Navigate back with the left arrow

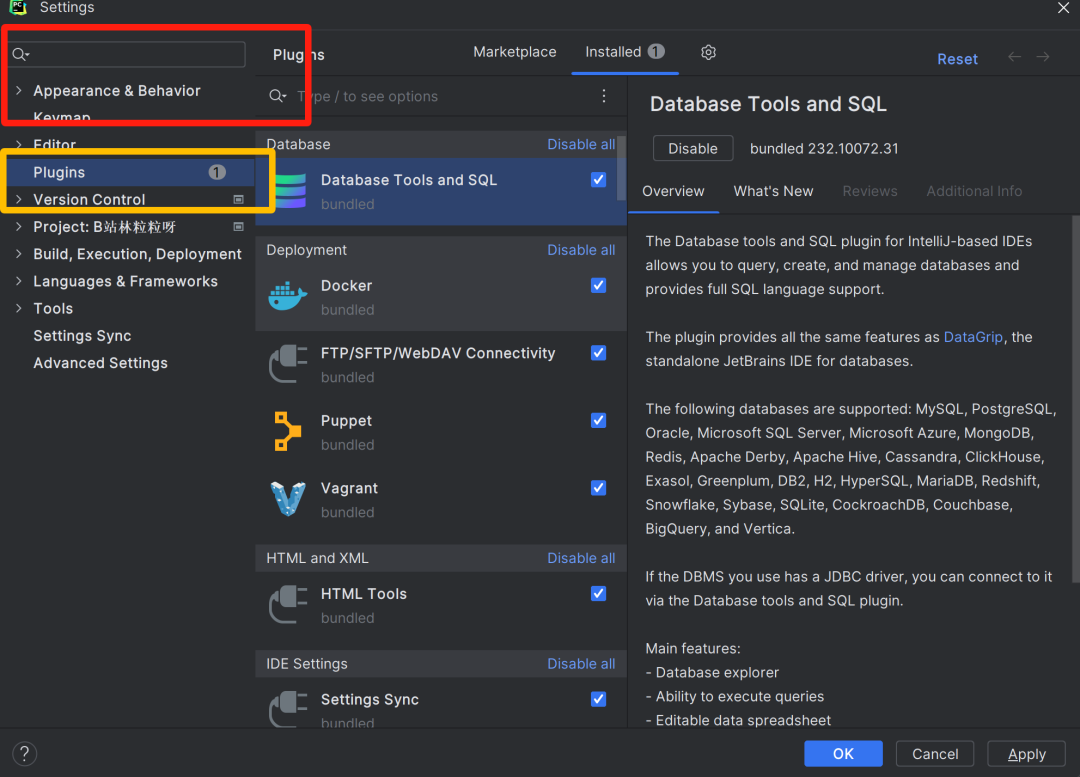pos(1014,57)
